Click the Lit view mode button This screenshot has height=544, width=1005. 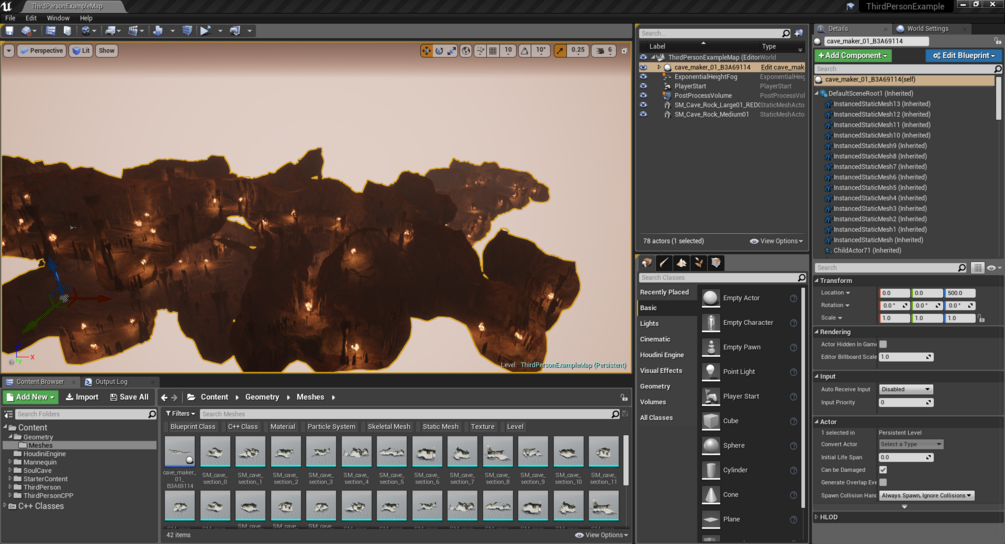(x=81, y=50)
